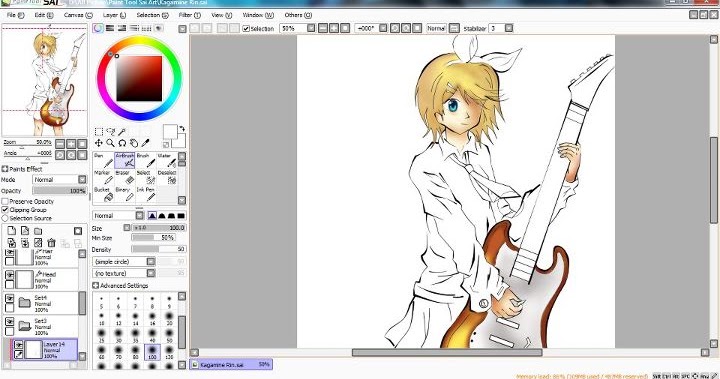Select the Ink Pen tool
720x379 pixels.
click(146, 194)
